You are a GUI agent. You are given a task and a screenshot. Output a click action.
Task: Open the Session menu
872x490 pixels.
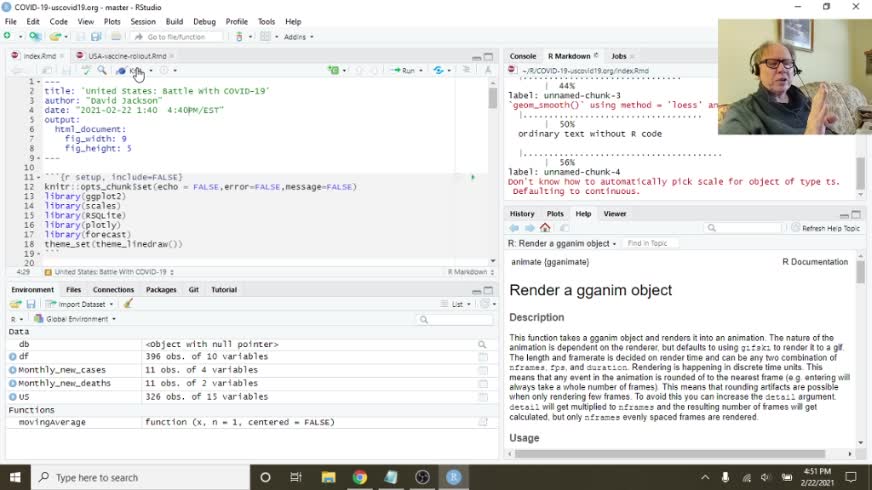pyautogui.click(x=143, y=22)
